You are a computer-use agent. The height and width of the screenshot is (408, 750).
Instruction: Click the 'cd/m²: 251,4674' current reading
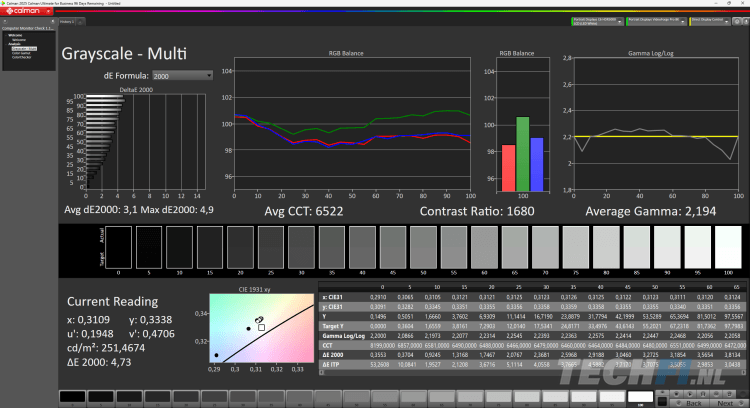click(106, 348)
